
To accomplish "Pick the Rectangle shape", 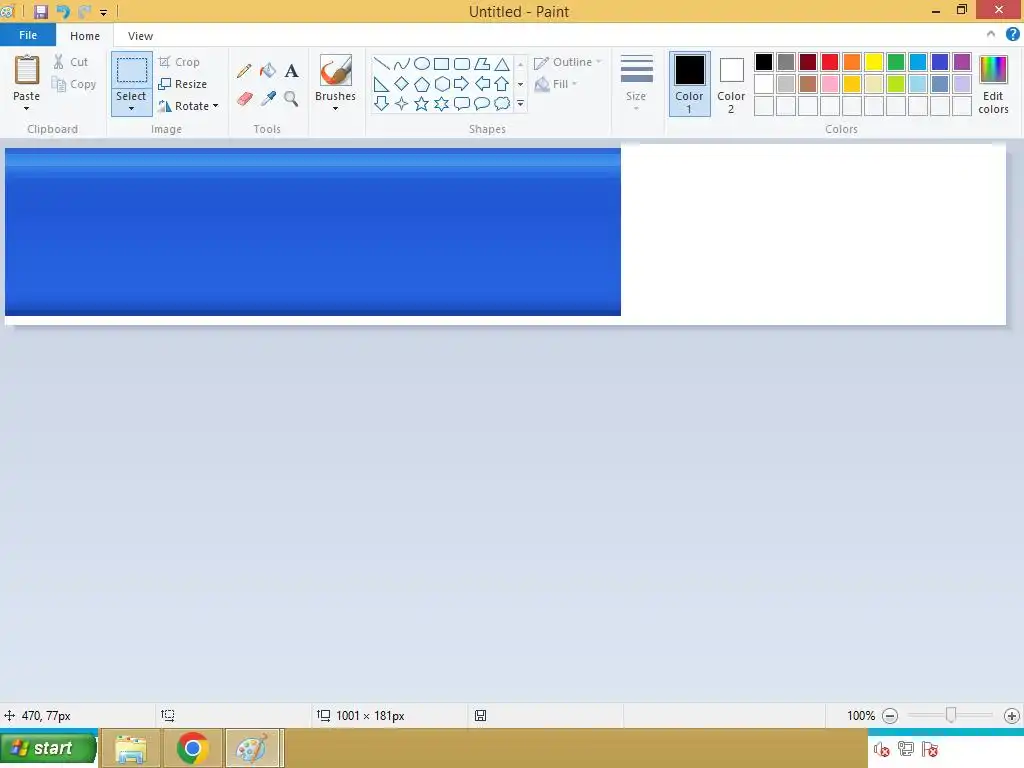I will click(441, 63).
